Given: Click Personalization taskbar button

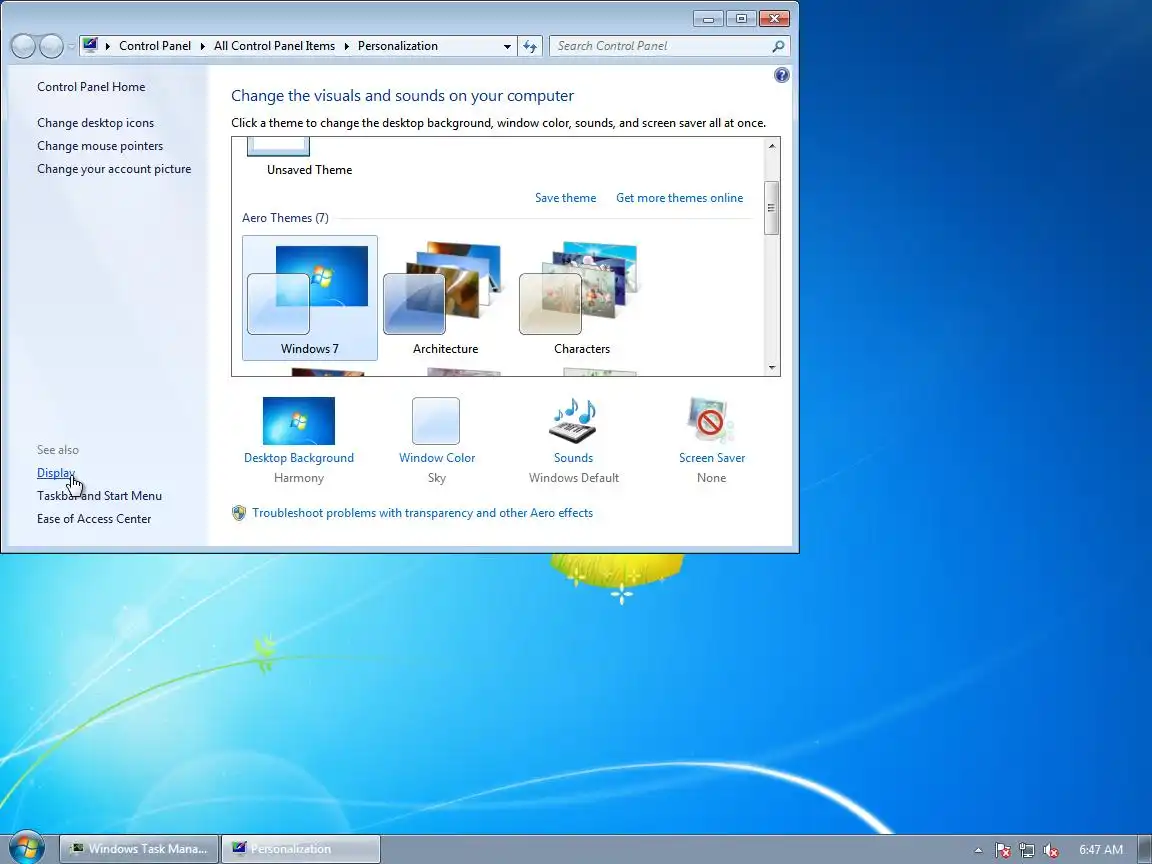Looking at the screenshot, I should [300, 849].
